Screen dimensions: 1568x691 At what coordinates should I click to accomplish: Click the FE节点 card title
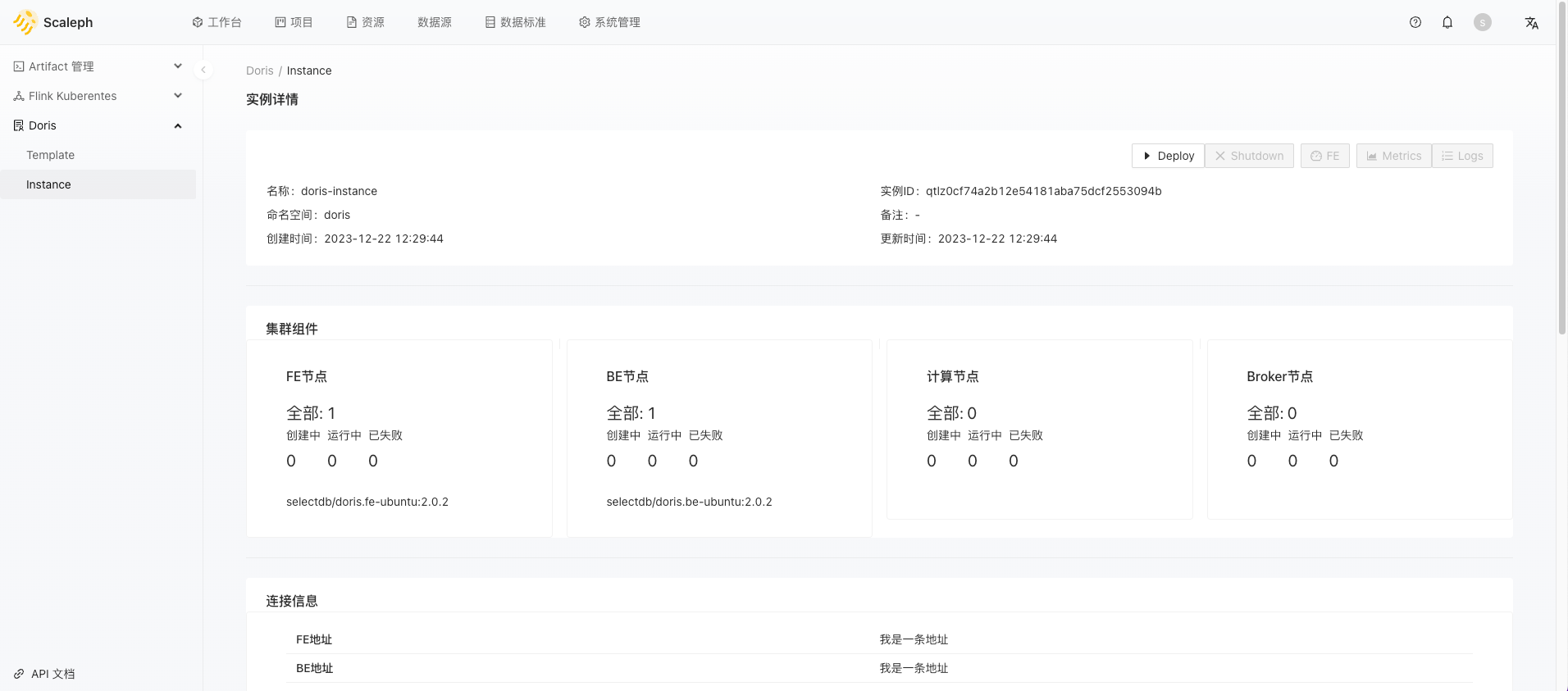point(307,376)
